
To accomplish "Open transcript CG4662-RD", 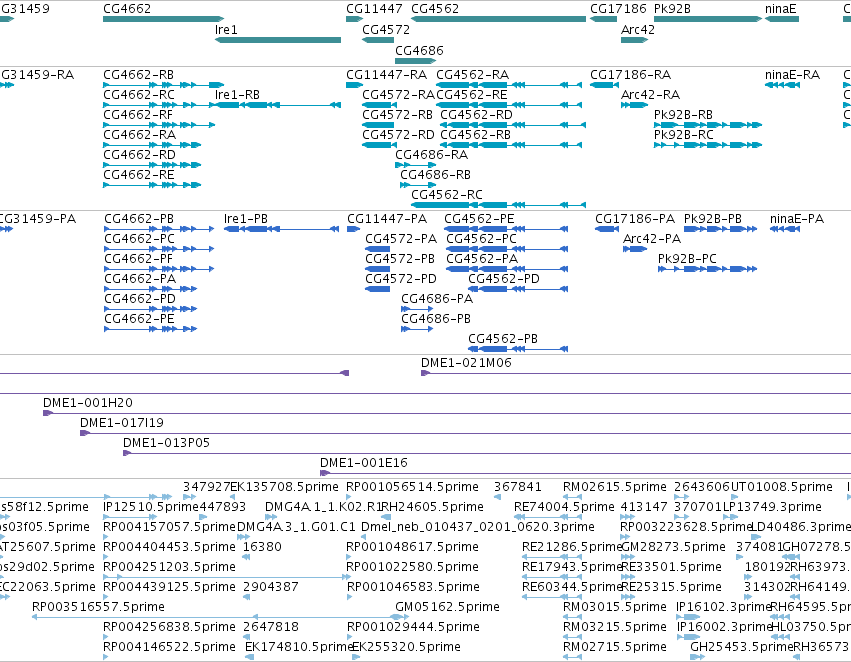I will pyautogui.click(x=139, y=155).
